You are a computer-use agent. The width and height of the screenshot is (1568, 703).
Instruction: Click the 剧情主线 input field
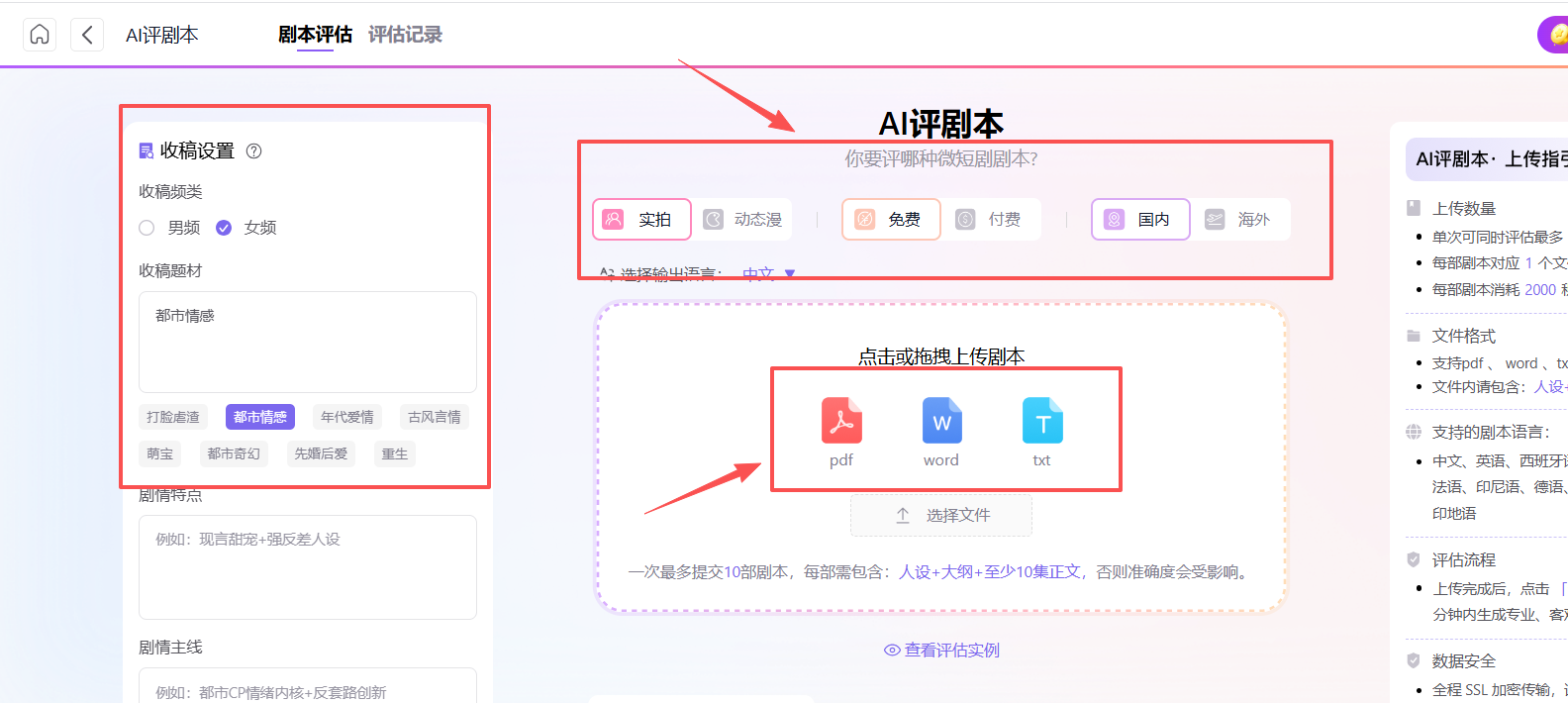pyautogui.click(x=308, y=685)
